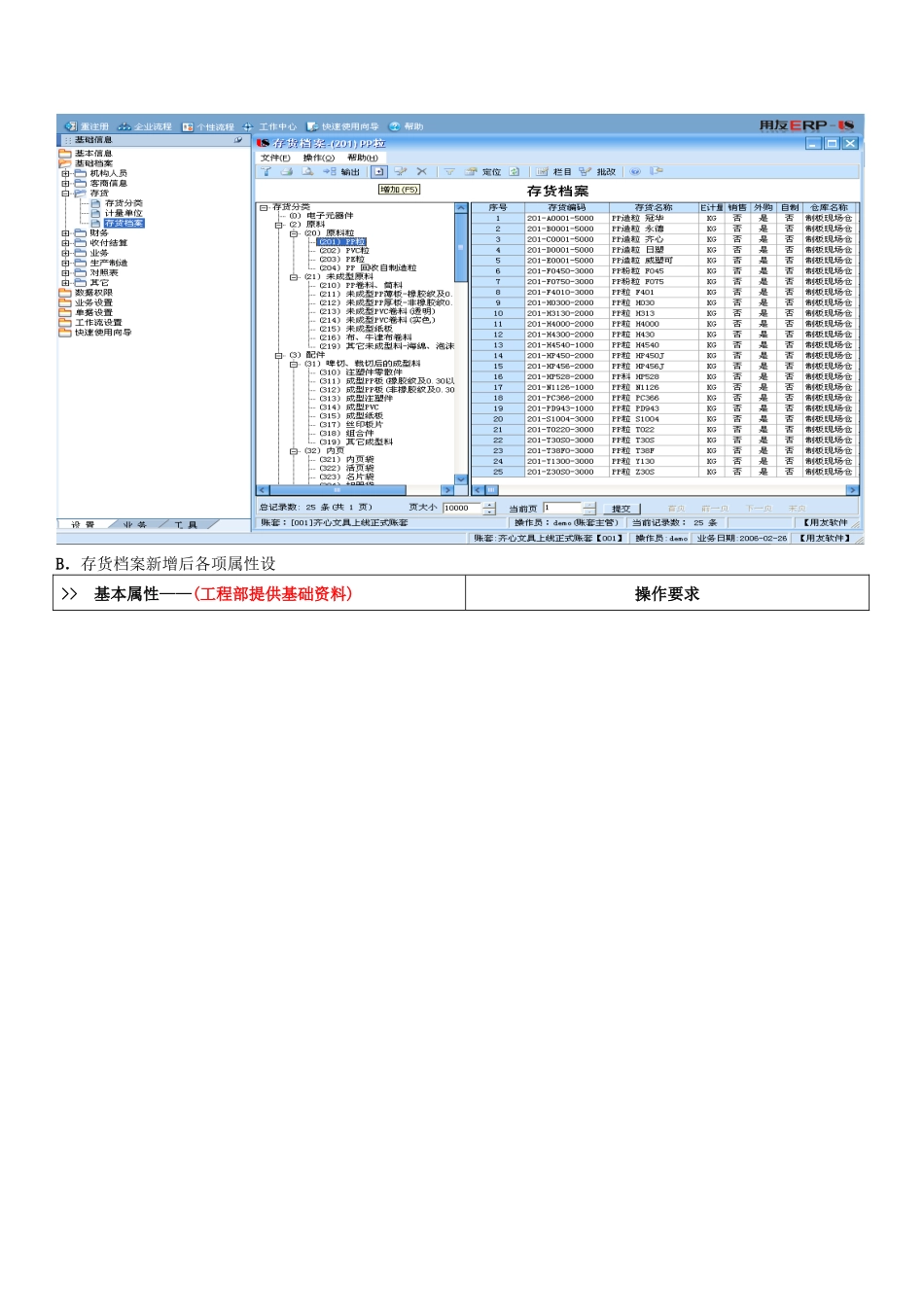Expand the 机构人员 folder node
Viewport: 924px width, 1307px height.
coord(65,173)
